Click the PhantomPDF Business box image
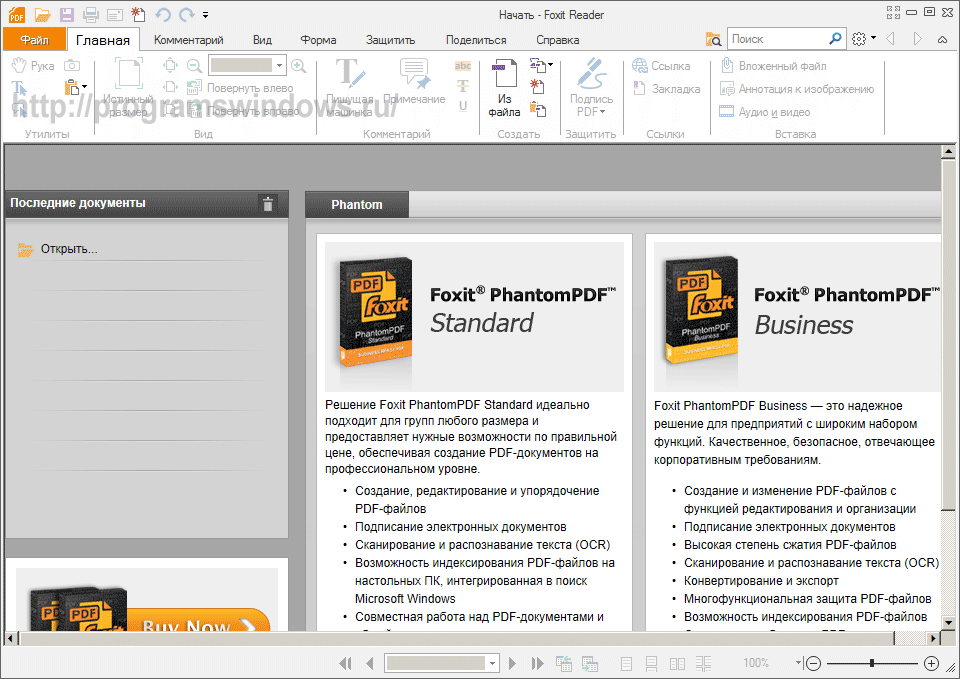Viewport: 960px width, 679px height. tap(702, 309)
